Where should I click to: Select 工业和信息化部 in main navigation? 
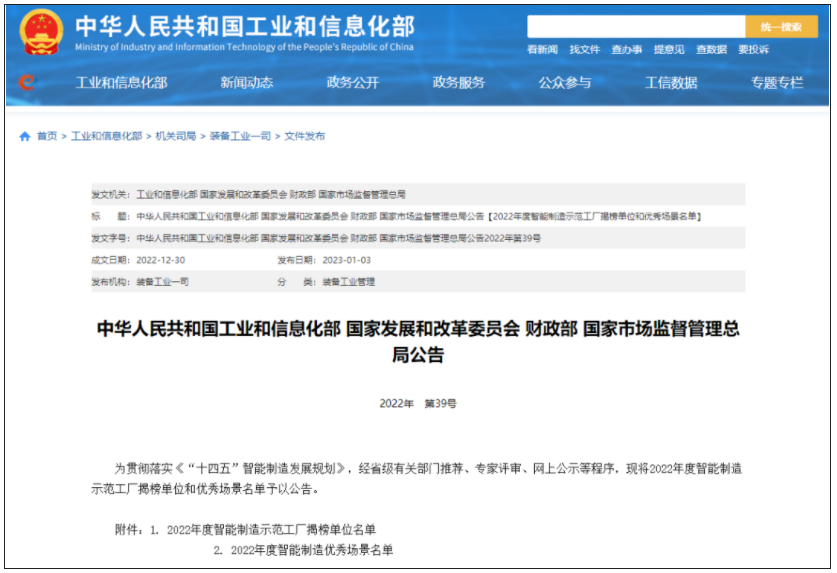(x=121, y=83)
